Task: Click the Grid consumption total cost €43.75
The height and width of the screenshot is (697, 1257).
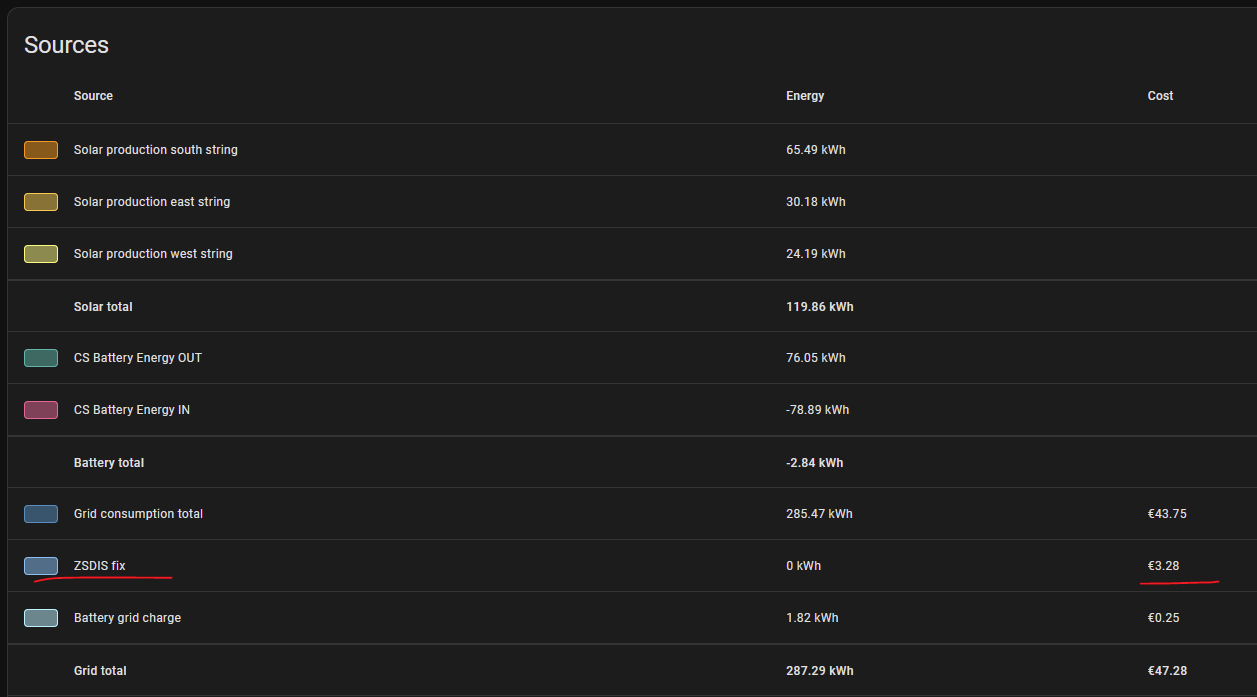Action: [x=1167, y=514]
